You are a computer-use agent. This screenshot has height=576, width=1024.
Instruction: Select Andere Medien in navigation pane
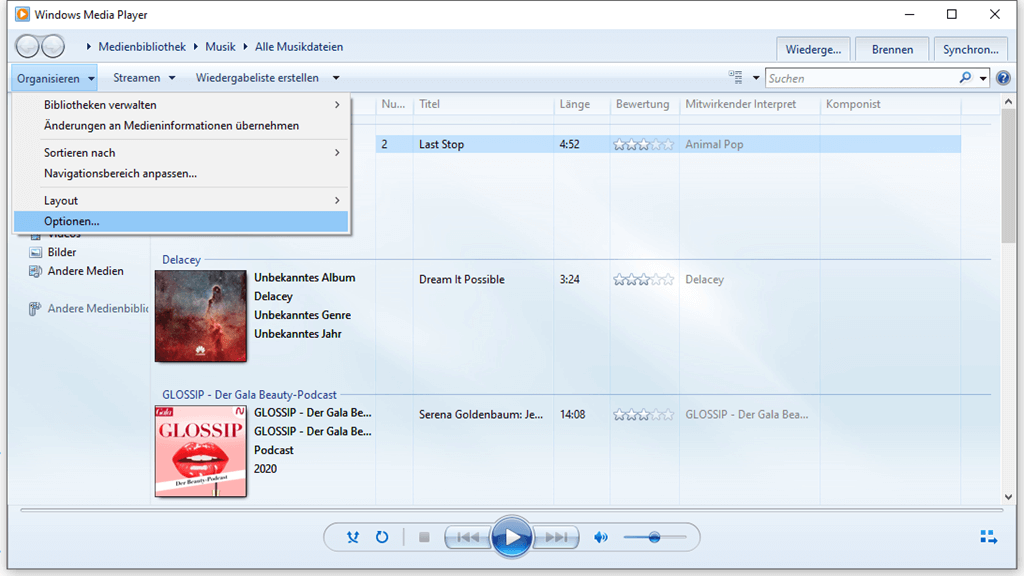pos(86,271)
